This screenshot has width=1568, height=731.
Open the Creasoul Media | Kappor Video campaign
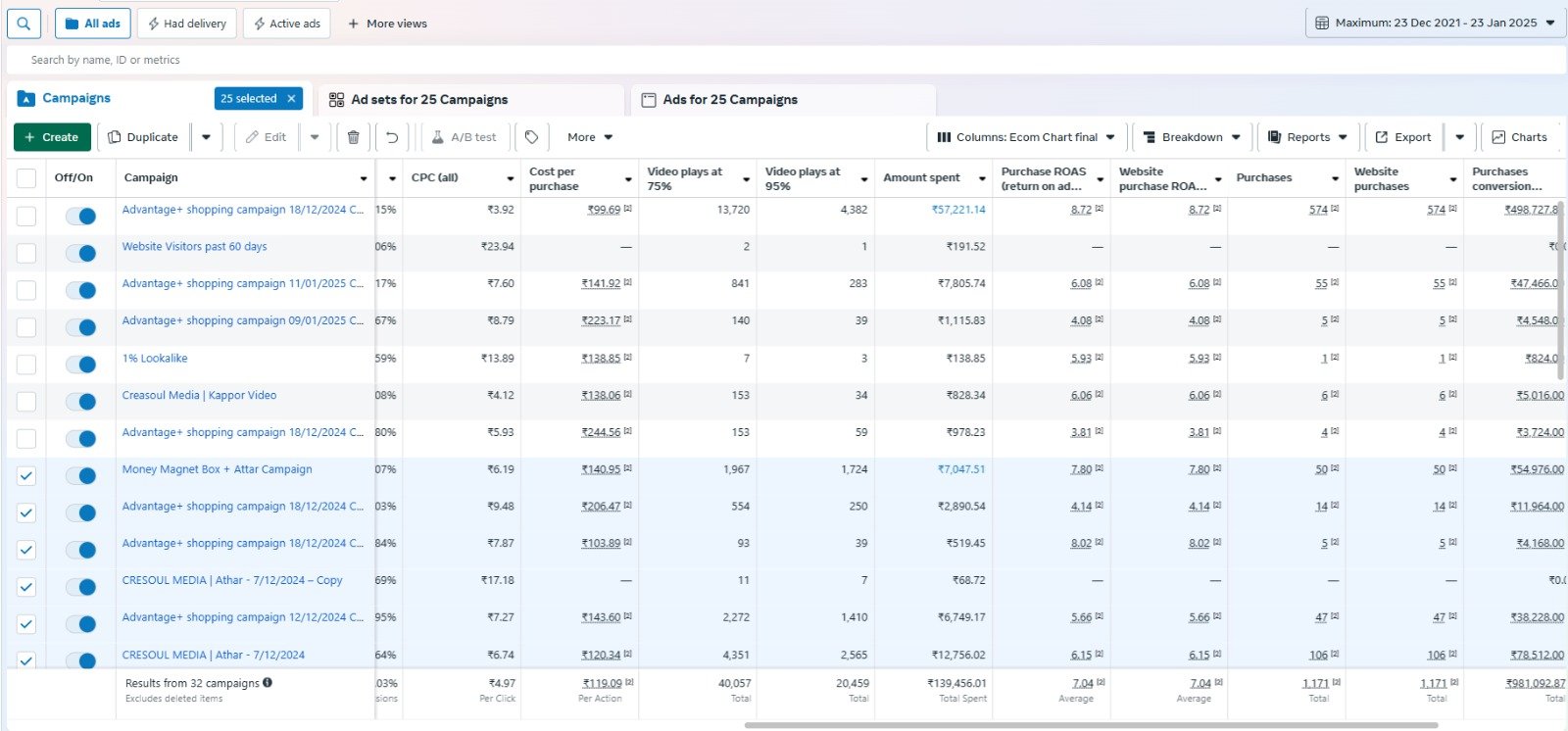pos(199,396)
